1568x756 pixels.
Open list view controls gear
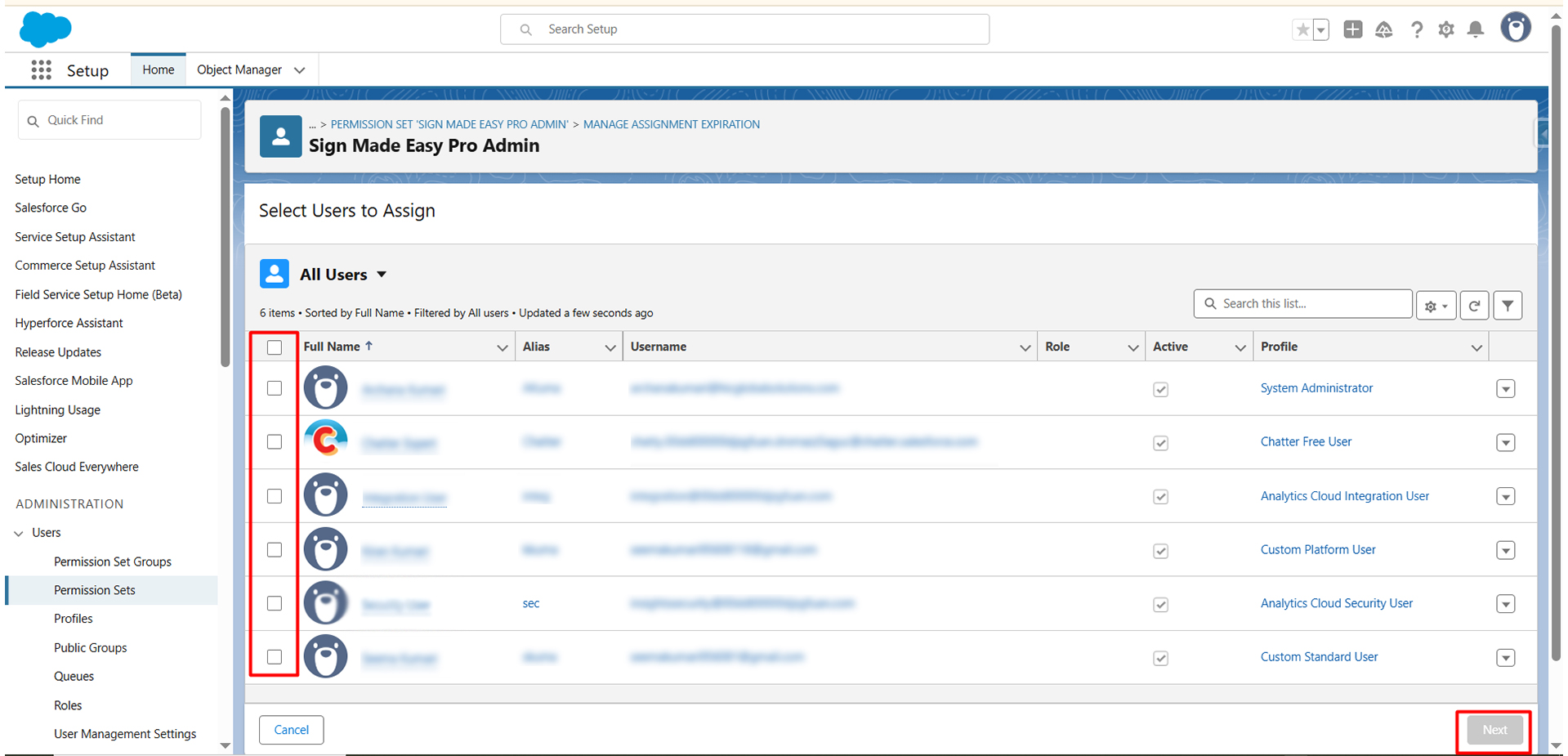click(x=1436, y=306)
